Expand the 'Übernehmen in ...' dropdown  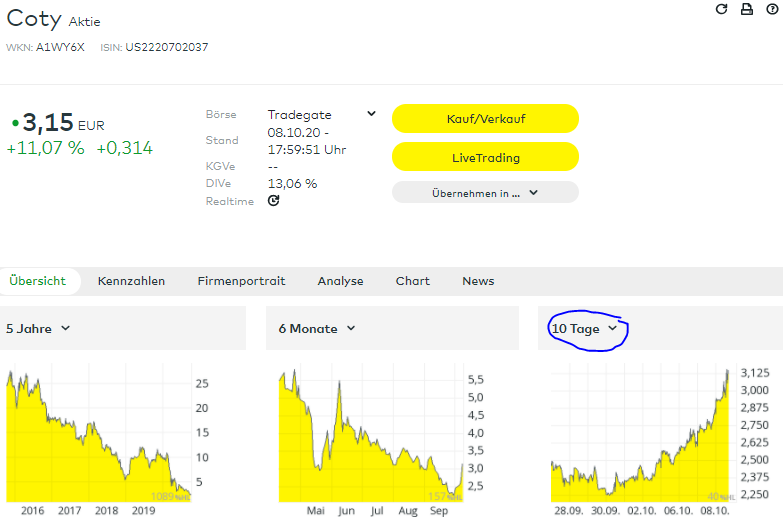(x=485, y=193)
